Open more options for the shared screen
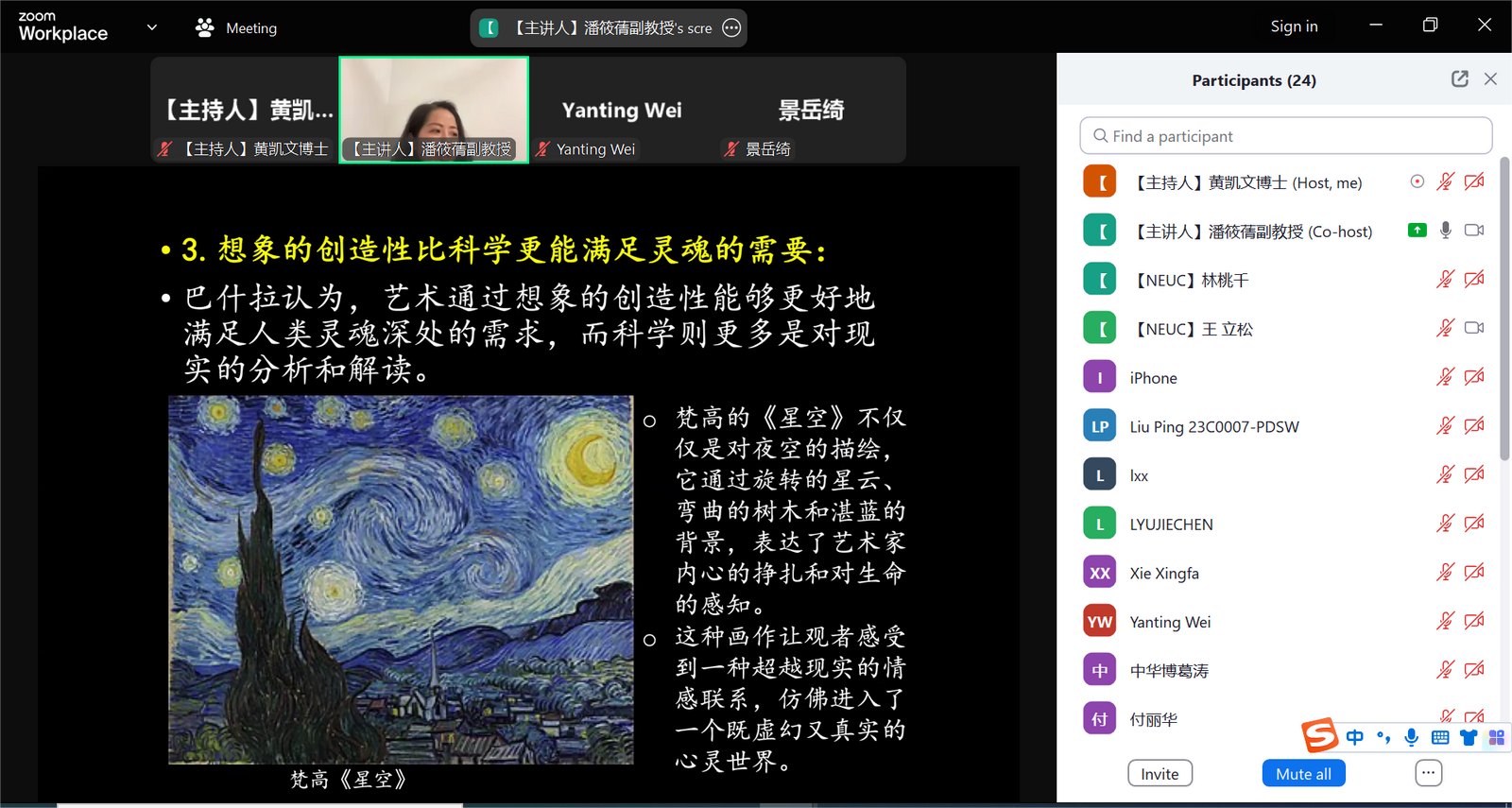The height and width of the screenshot is (808, 1512). (x=731, y=27)
